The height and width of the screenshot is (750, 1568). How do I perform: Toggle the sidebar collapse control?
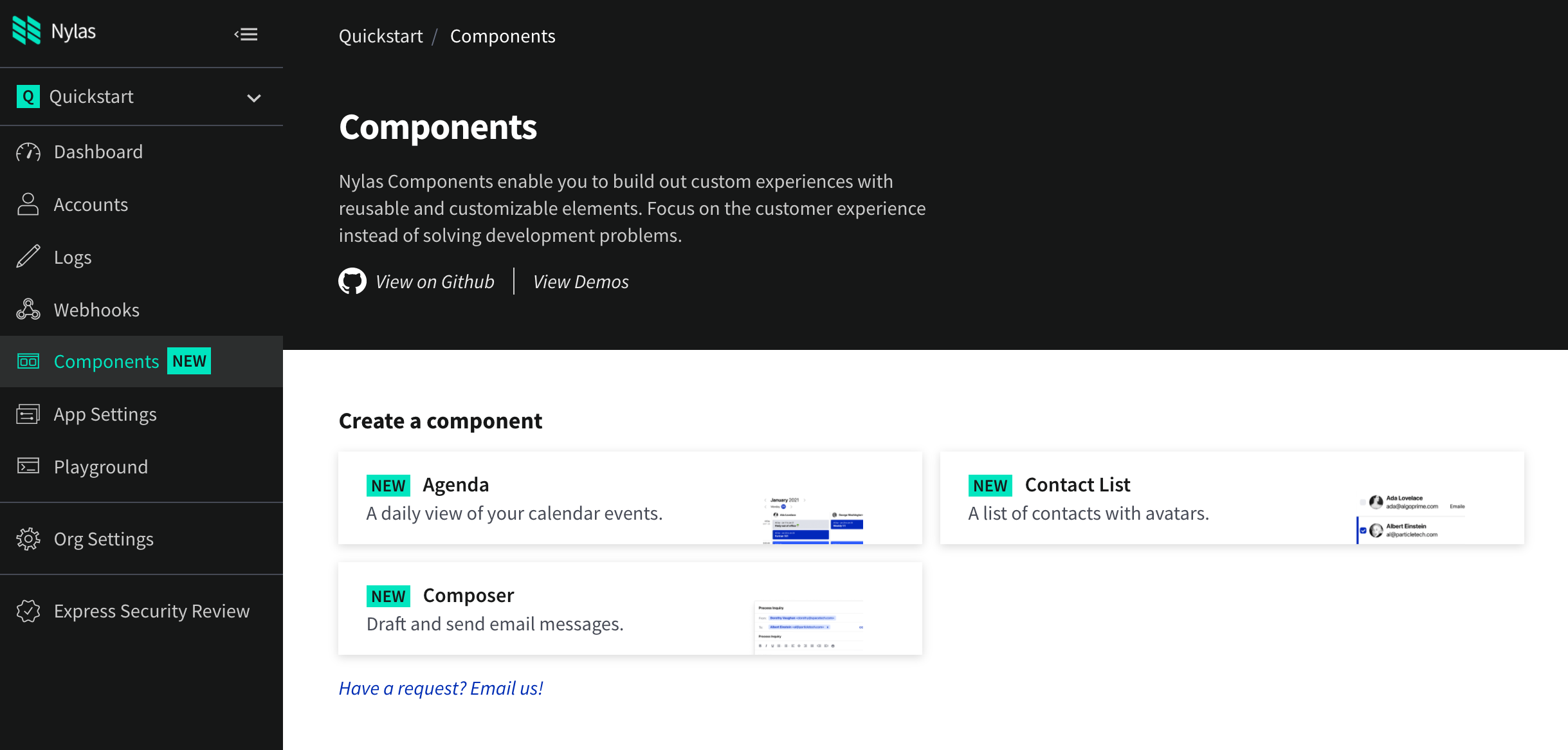pos(246,34)
